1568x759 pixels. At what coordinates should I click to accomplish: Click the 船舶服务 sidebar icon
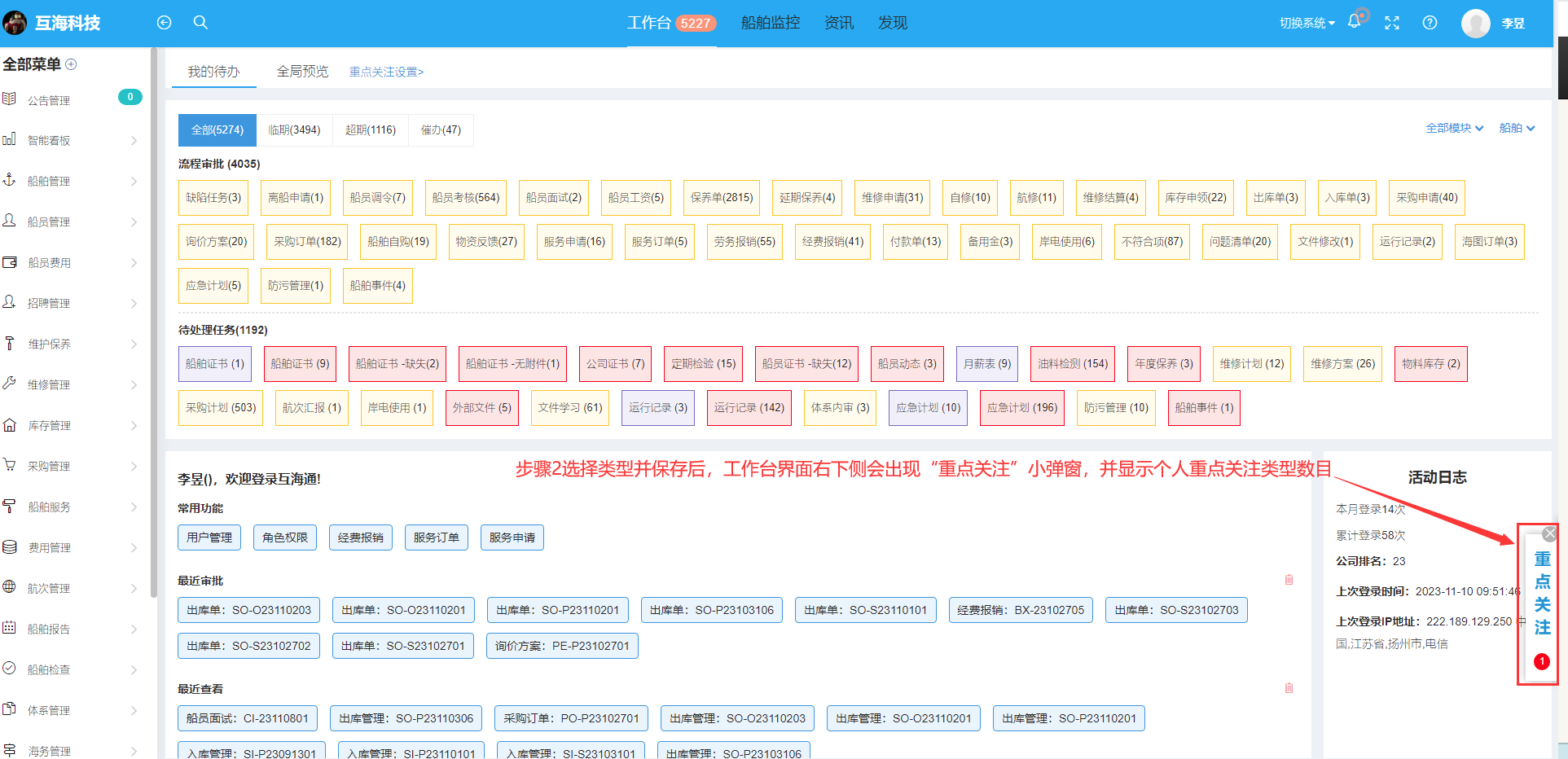pos(10,507)
